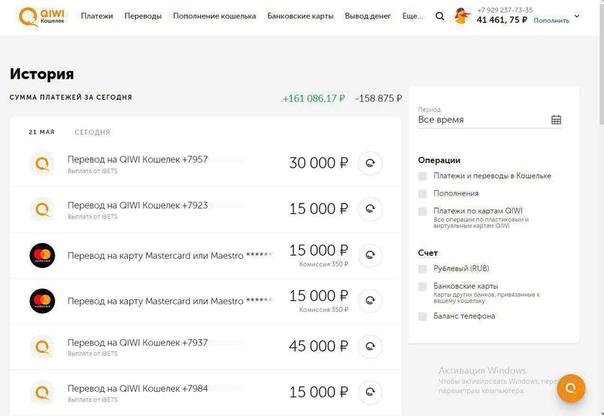This screenshot has height=416, width=604.
Task: Click Mastercard logo of second card transfer
Action: [x=42, y=301]
